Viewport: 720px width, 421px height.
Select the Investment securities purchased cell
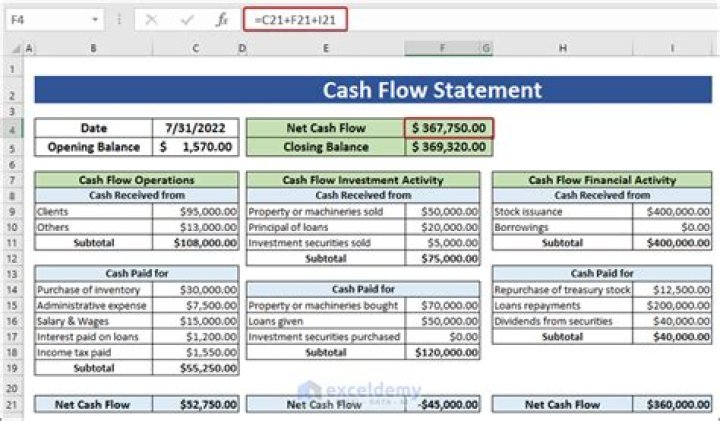pos(326,337)
